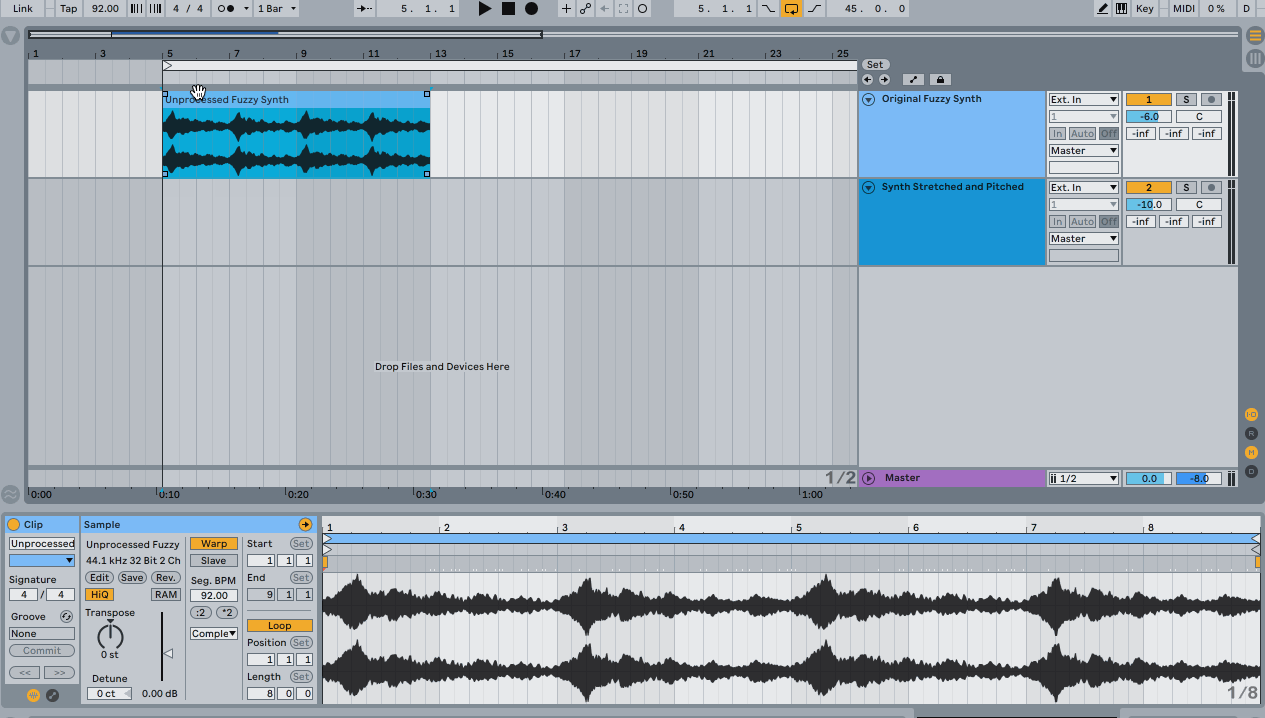
Task: Tap tempo with the Tap button
Action: coord(68,8)
